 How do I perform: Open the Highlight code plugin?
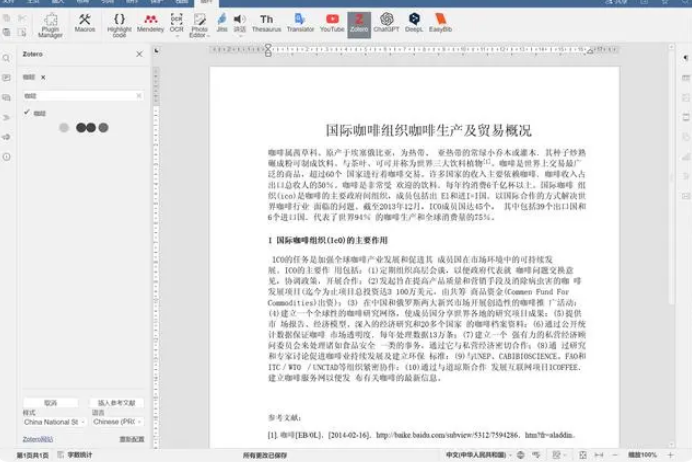pos(119,25)
